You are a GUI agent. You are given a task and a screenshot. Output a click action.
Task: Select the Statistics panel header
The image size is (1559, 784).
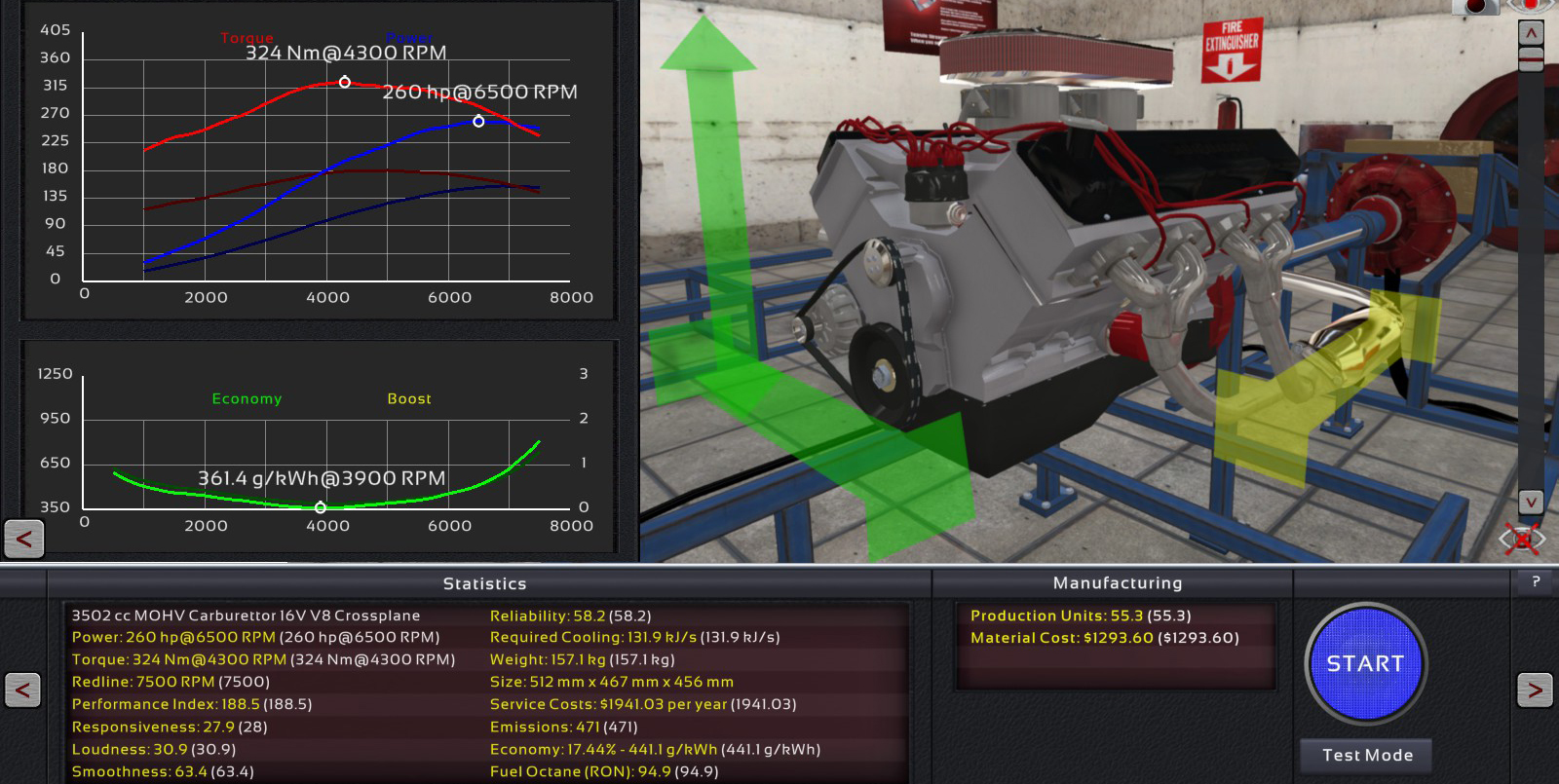click(484, 583)
